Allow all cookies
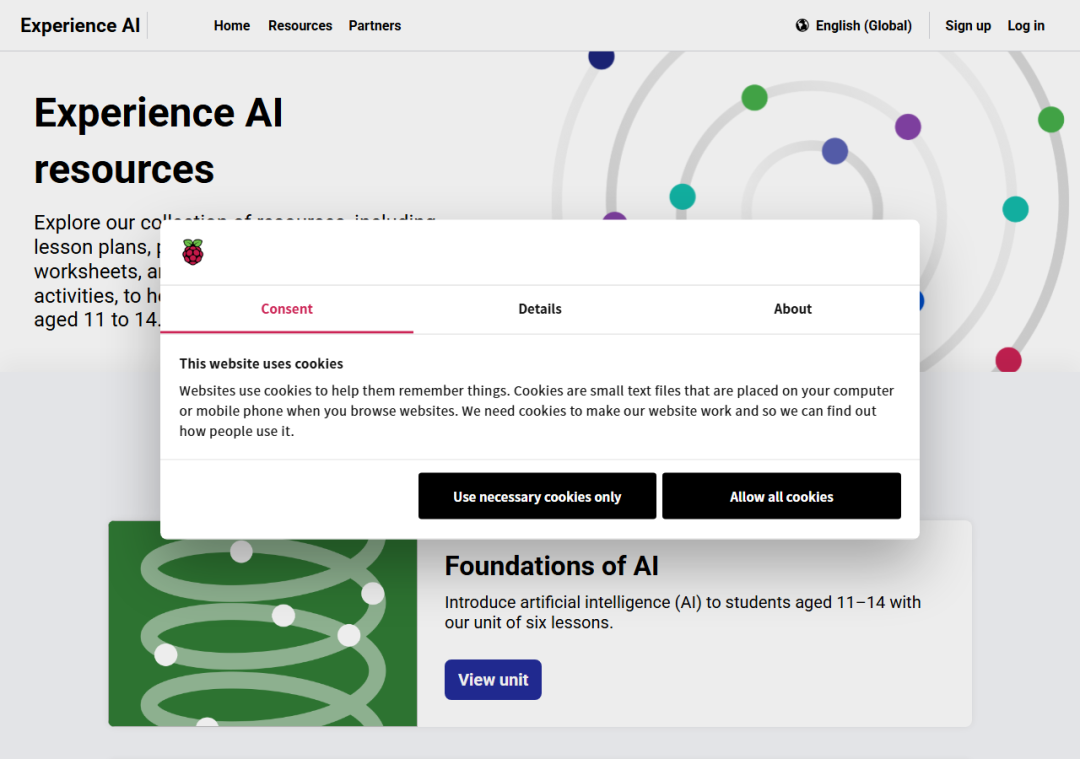 [781, 496]
